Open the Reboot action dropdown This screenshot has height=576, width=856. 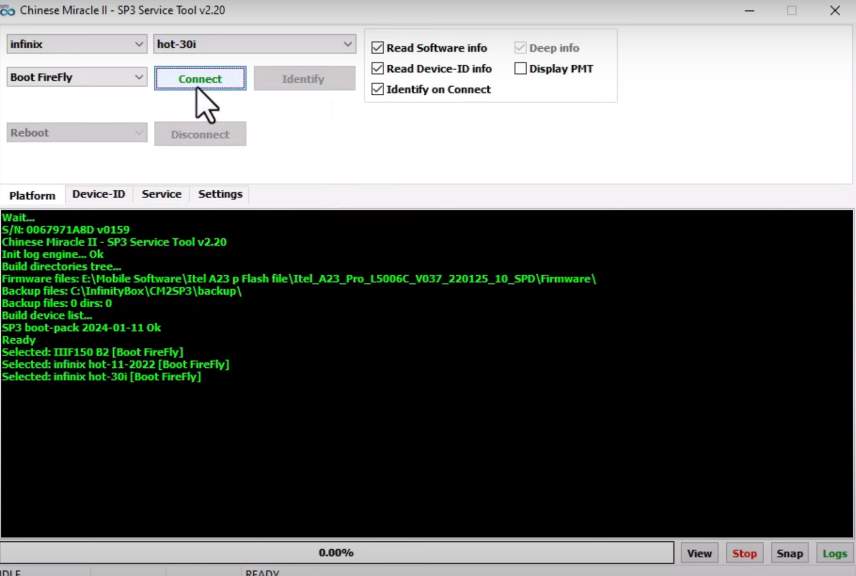77,133
